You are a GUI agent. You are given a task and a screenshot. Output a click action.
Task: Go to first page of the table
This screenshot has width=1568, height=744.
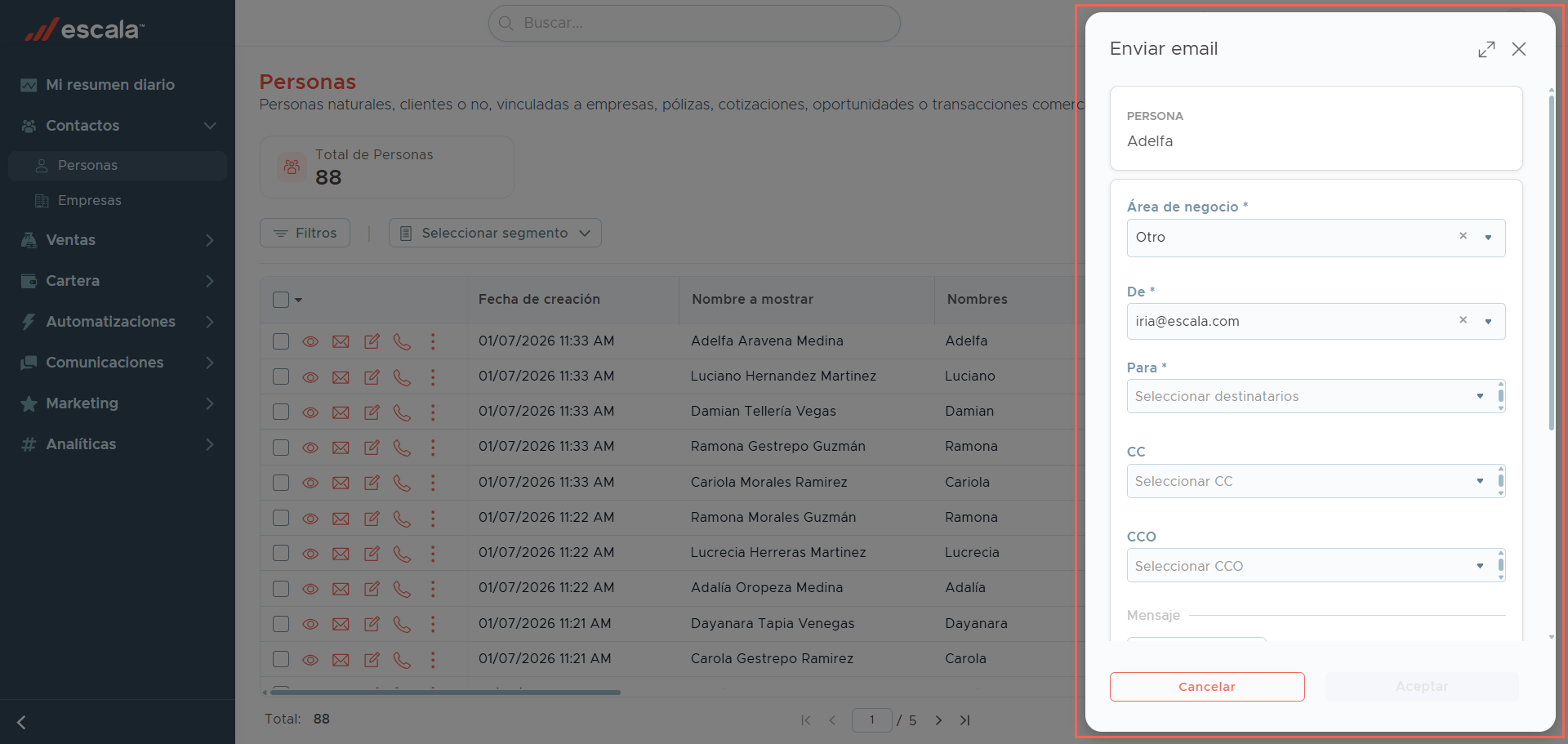(806, 720)
